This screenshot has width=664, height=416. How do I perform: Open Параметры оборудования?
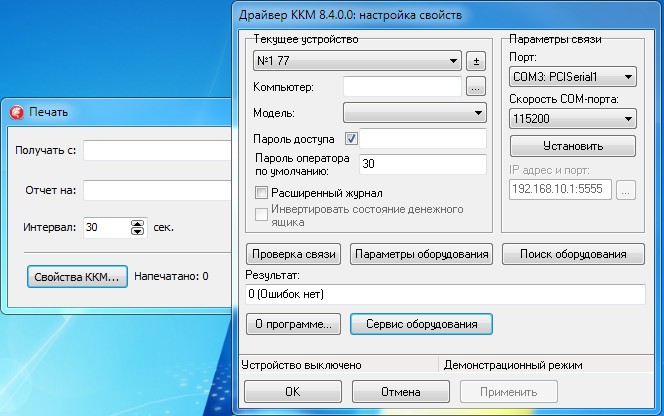pos(421,254)
